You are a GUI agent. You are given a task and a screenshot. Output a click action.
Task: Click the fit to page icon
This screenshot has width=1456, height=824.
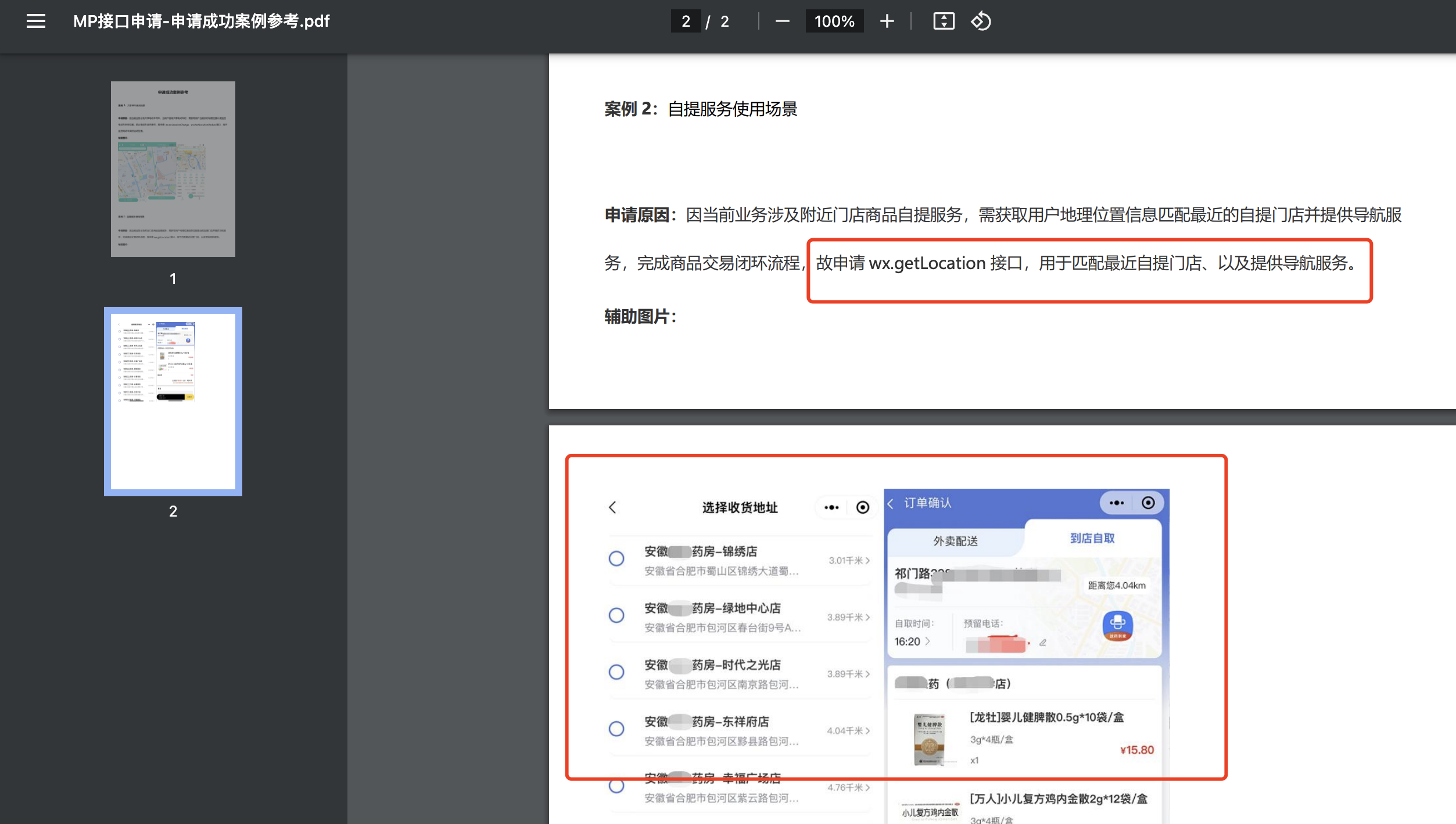pos(944,22)
